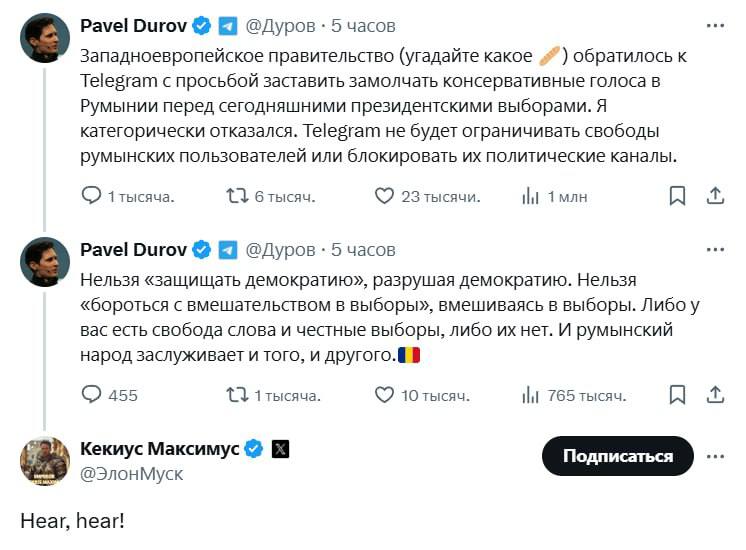Open Pavel Durov name on first post
This screenshot has width=746, height=550.
click(133, 25)
